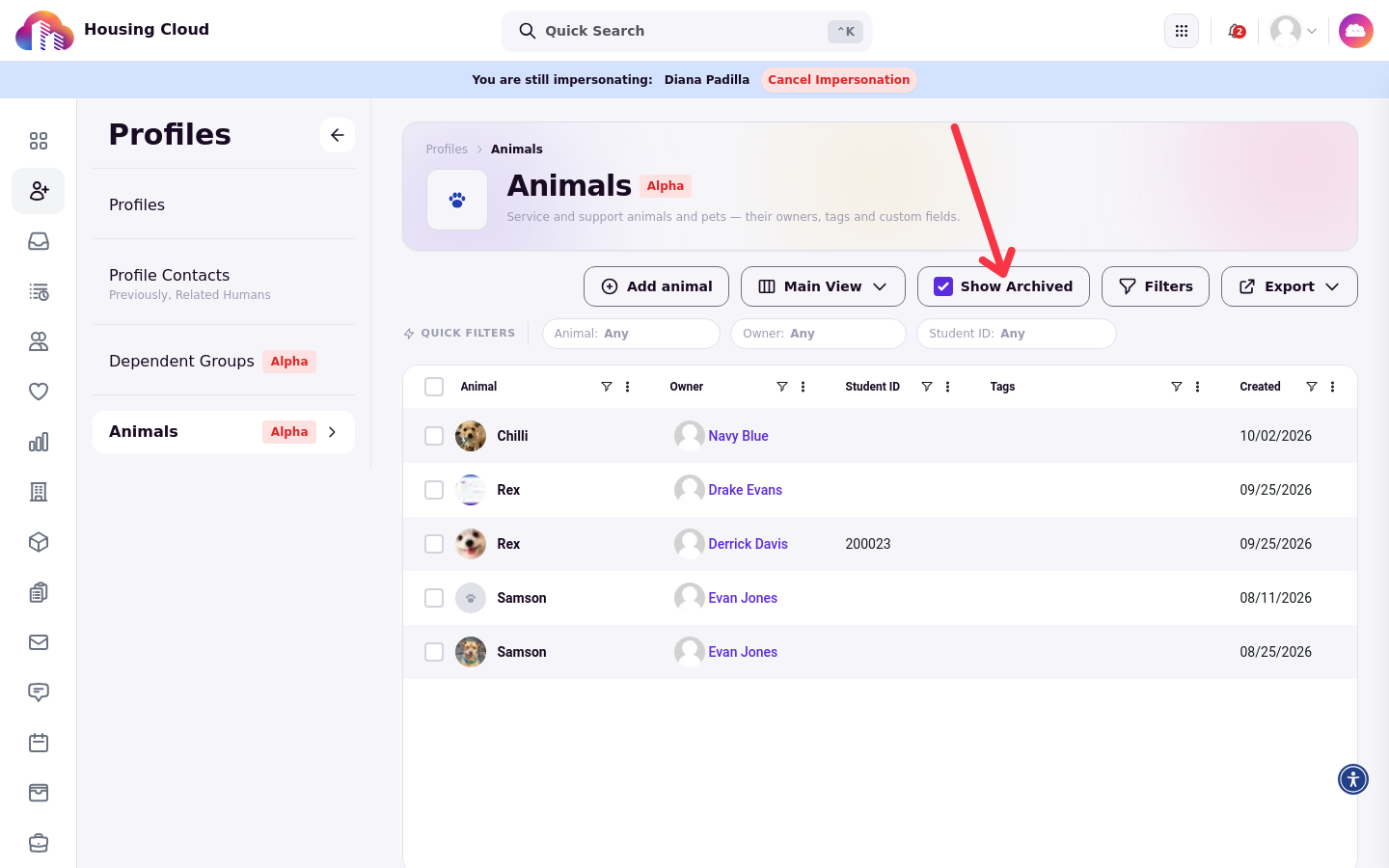
Task: Open the notifications bell with badge
Action: click(x=1236, y=31)
